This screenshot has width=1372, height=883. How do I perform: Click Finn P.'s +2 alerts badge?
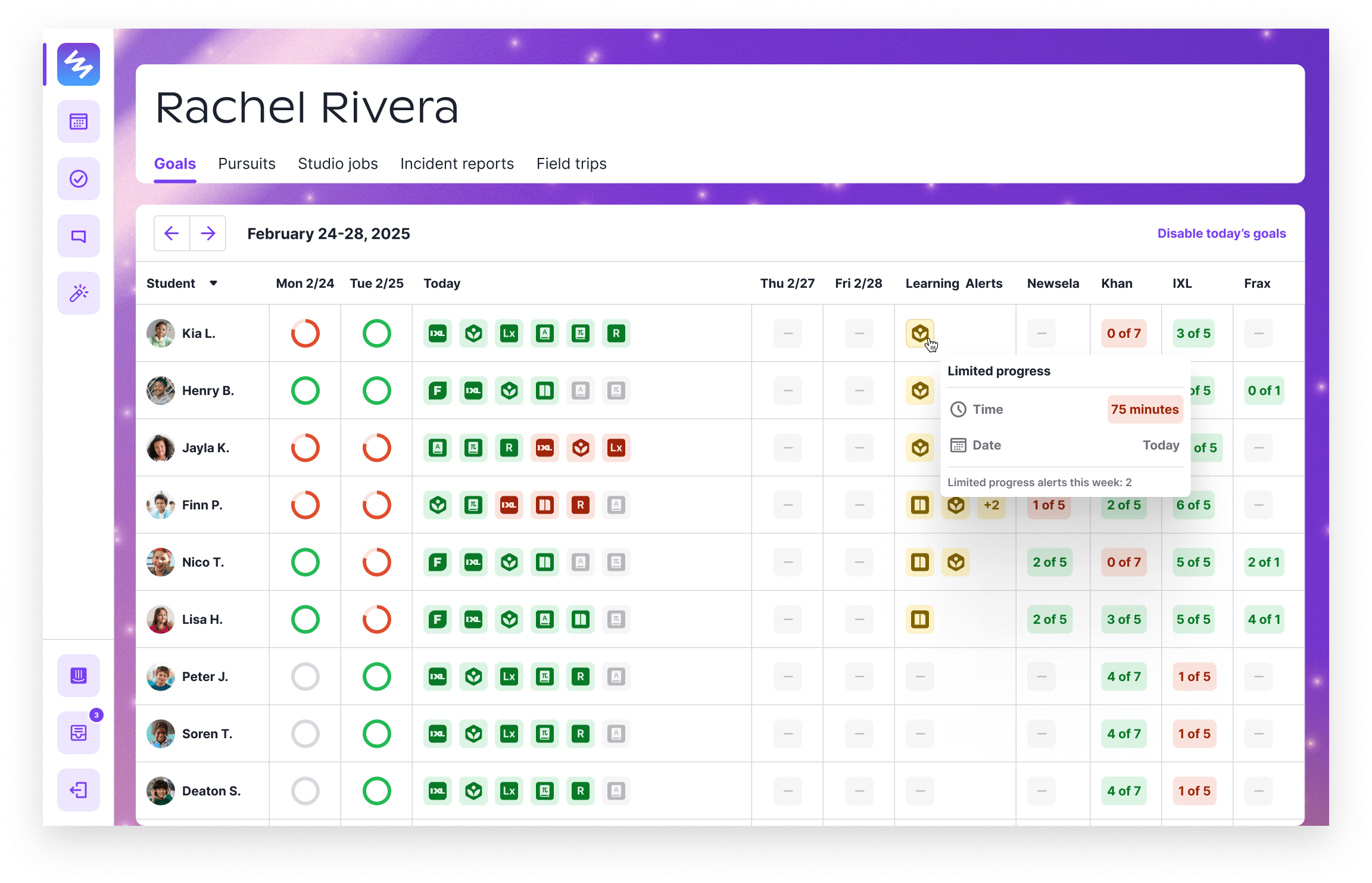pos(991,505)
